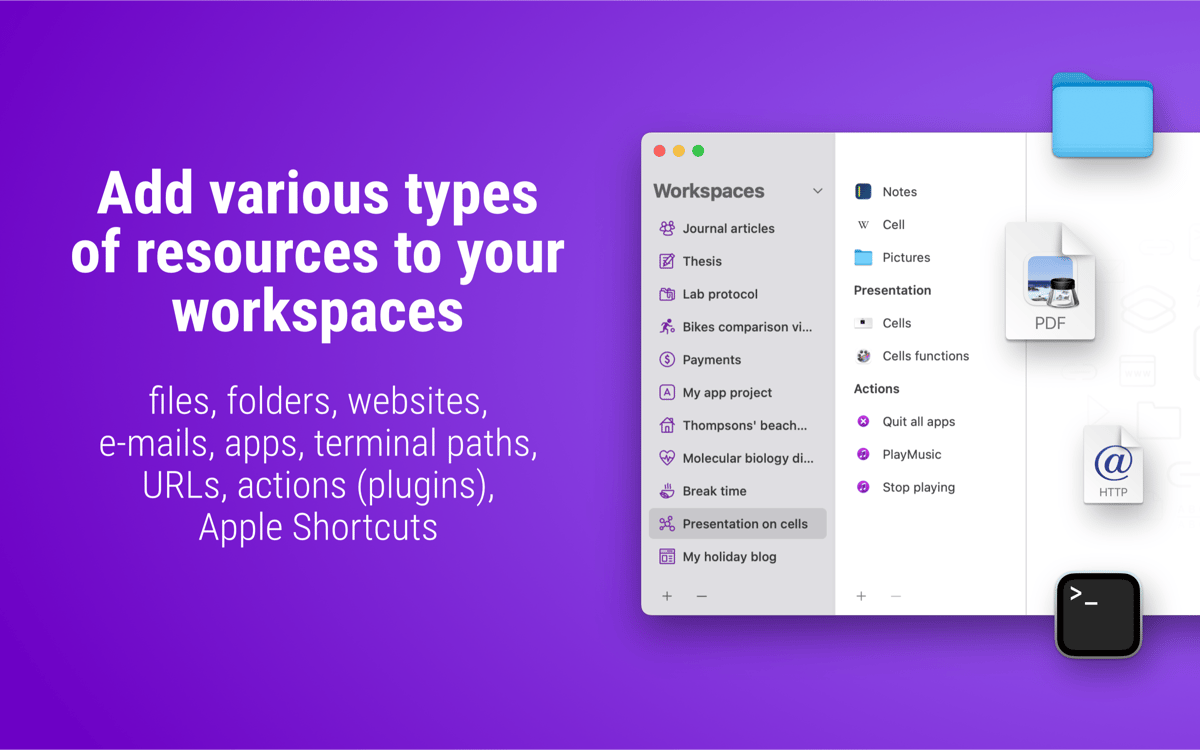This screenshot has height=750, width=1200.
Task: Open My holiday blog workspace
Action: [x=729, y=557]
